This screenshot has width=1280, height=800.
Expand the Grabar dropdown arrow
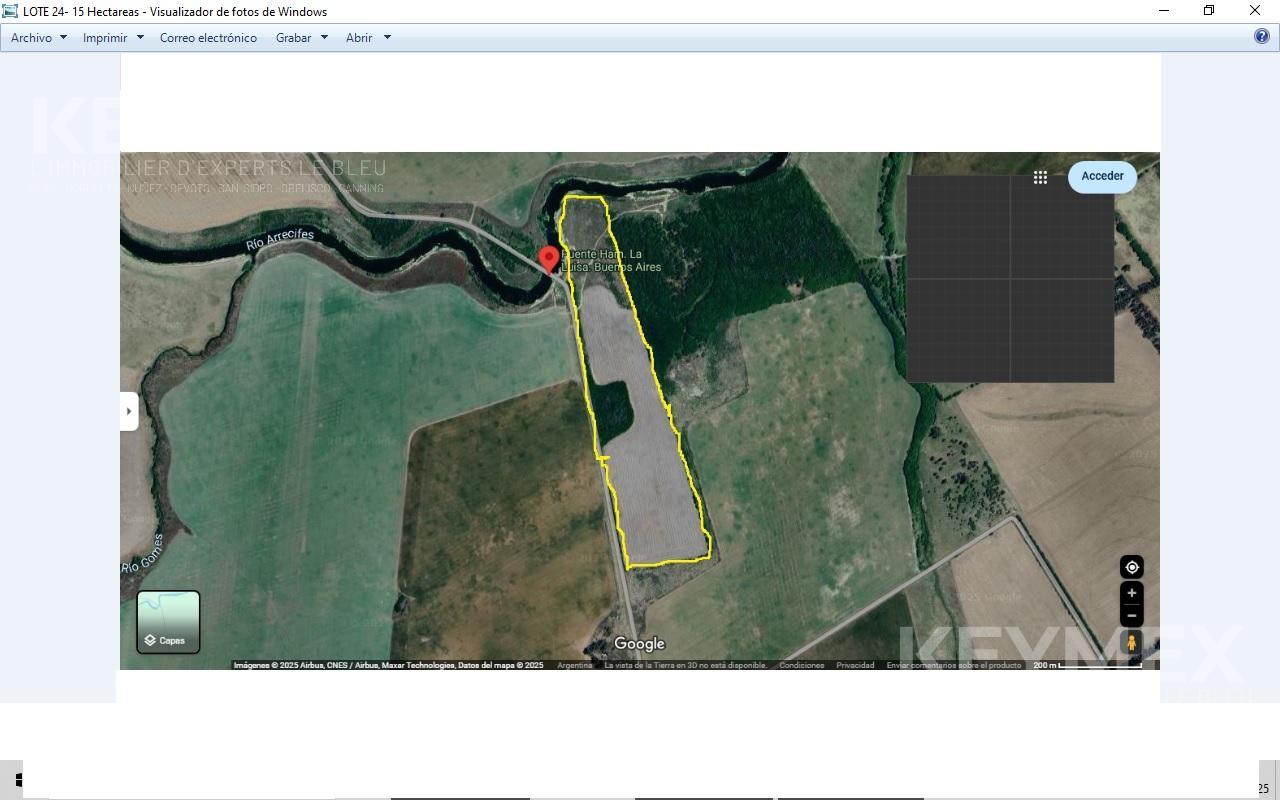[324, 37]
